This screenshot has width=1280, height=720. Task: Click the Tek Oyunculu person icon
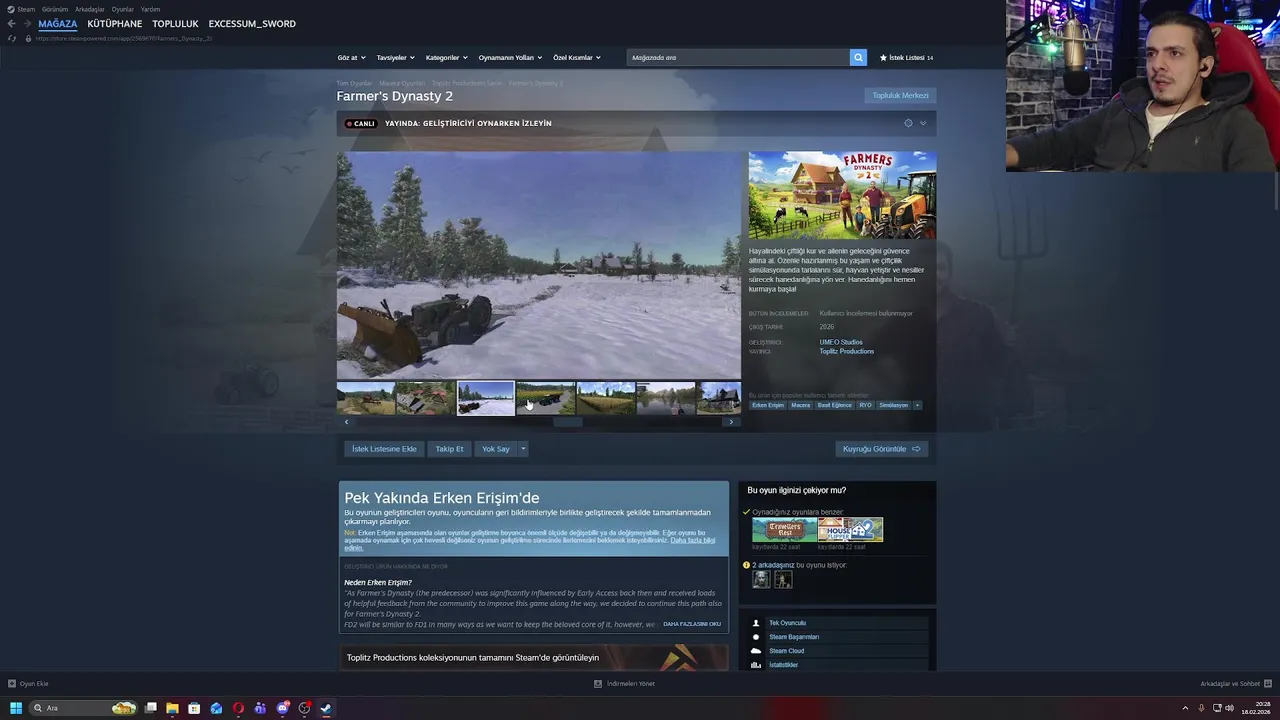click(756, 623)
